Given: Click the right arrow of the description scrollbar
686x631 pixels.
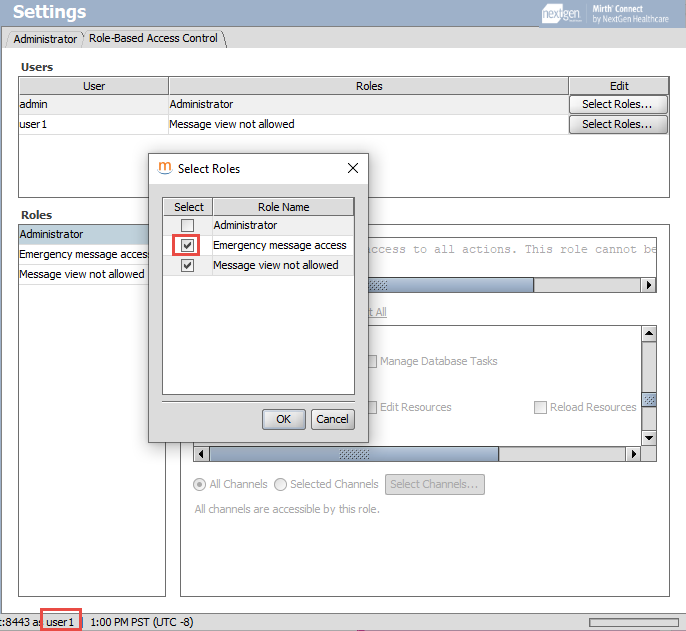Looking at the screenshot, I should coord(648,285).
